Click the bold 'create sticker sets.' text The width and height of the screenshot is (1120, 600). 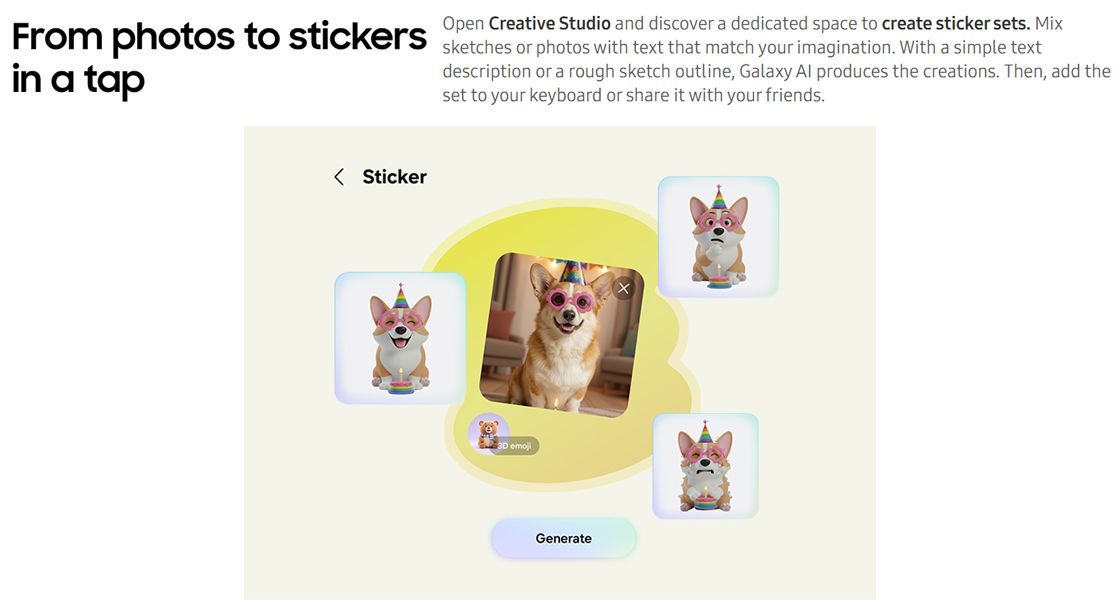click(x=956, y=24)
